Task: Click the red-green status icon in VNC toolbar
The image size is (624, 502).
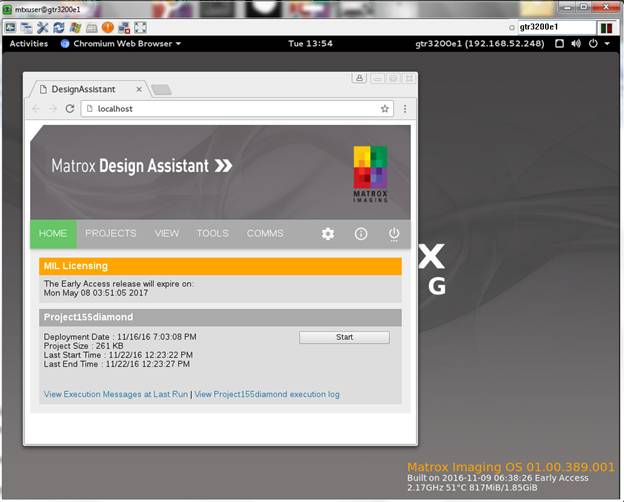Action: tap(606, 28)
